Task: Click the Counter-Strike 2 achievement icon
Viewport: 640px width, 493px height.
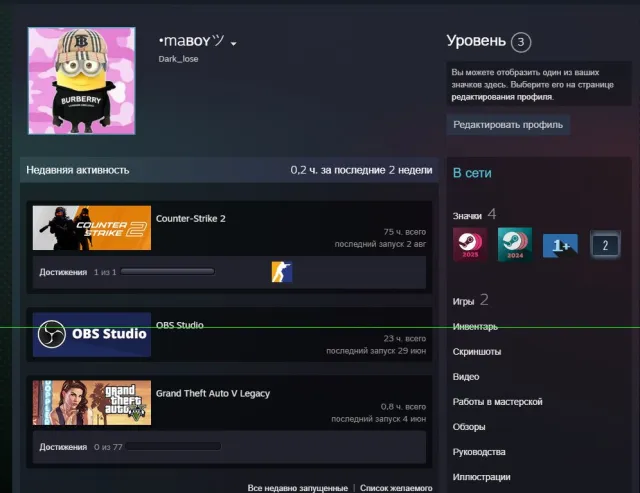Action: [282, 272]
